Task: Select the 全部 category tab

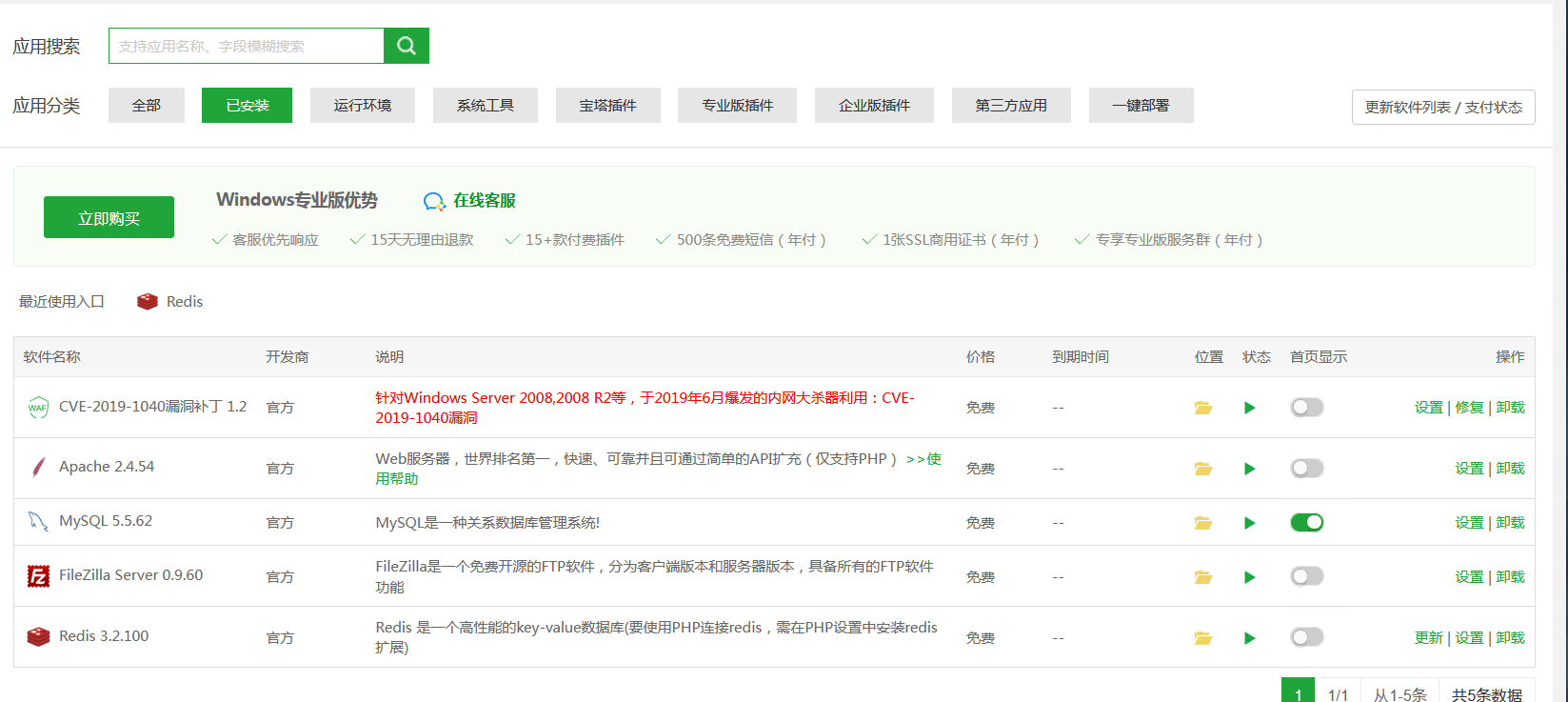Action: [147, 105]
